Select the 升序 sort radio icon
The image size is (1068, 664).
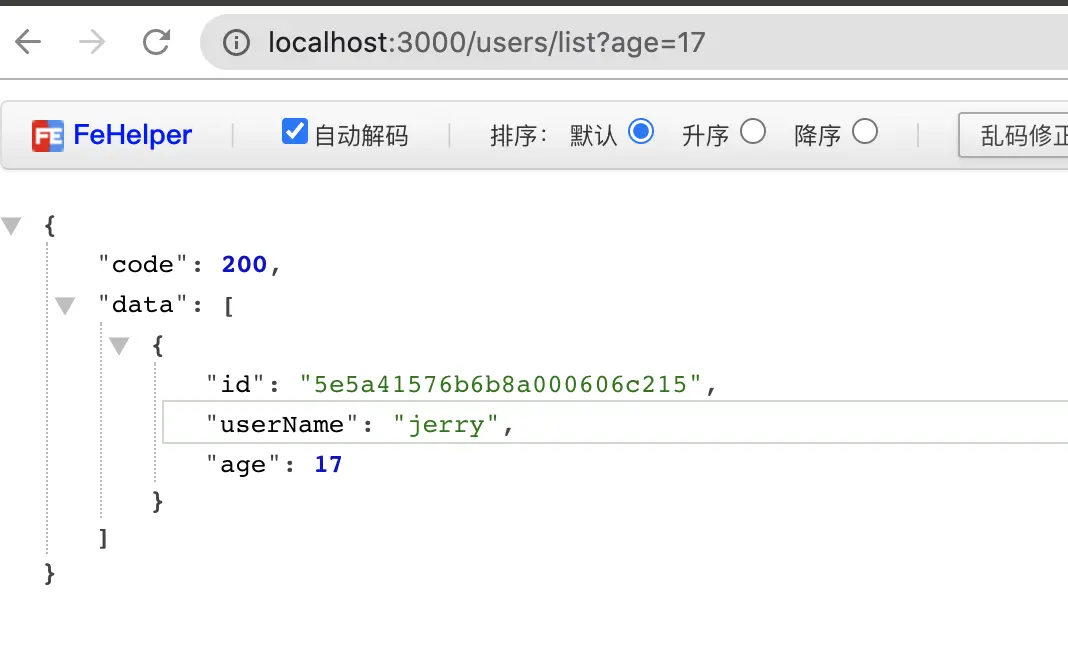tap(753, 131)
